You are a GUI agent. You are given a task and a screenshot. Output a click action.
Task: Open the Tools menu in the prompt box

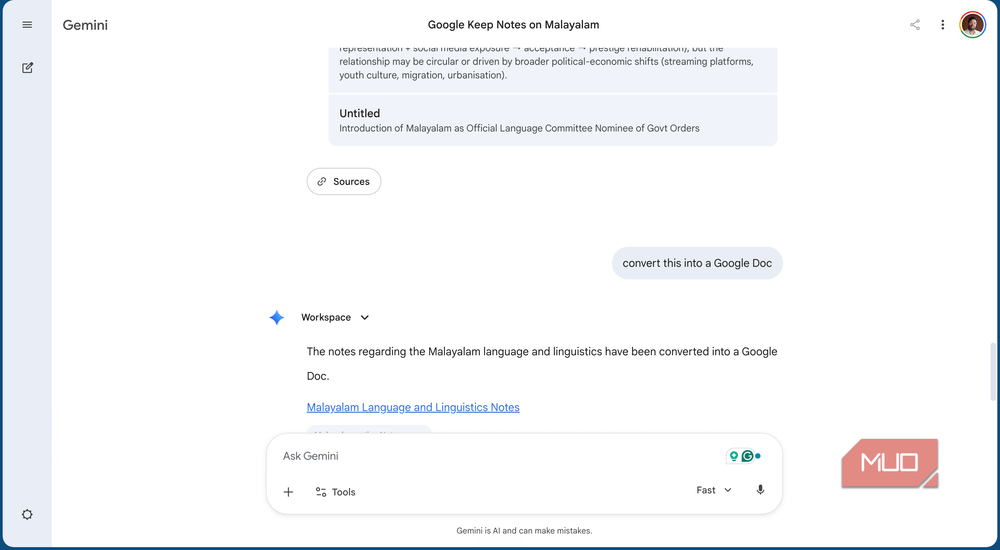335,492
